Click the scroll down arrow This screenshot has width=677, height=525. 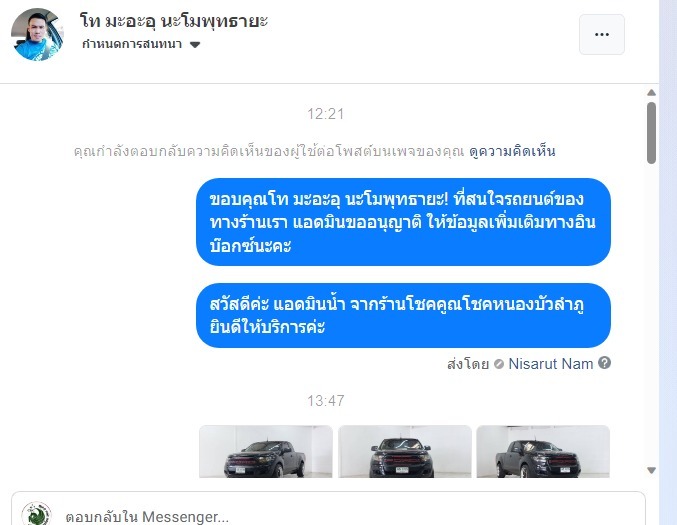coord(652,470)
